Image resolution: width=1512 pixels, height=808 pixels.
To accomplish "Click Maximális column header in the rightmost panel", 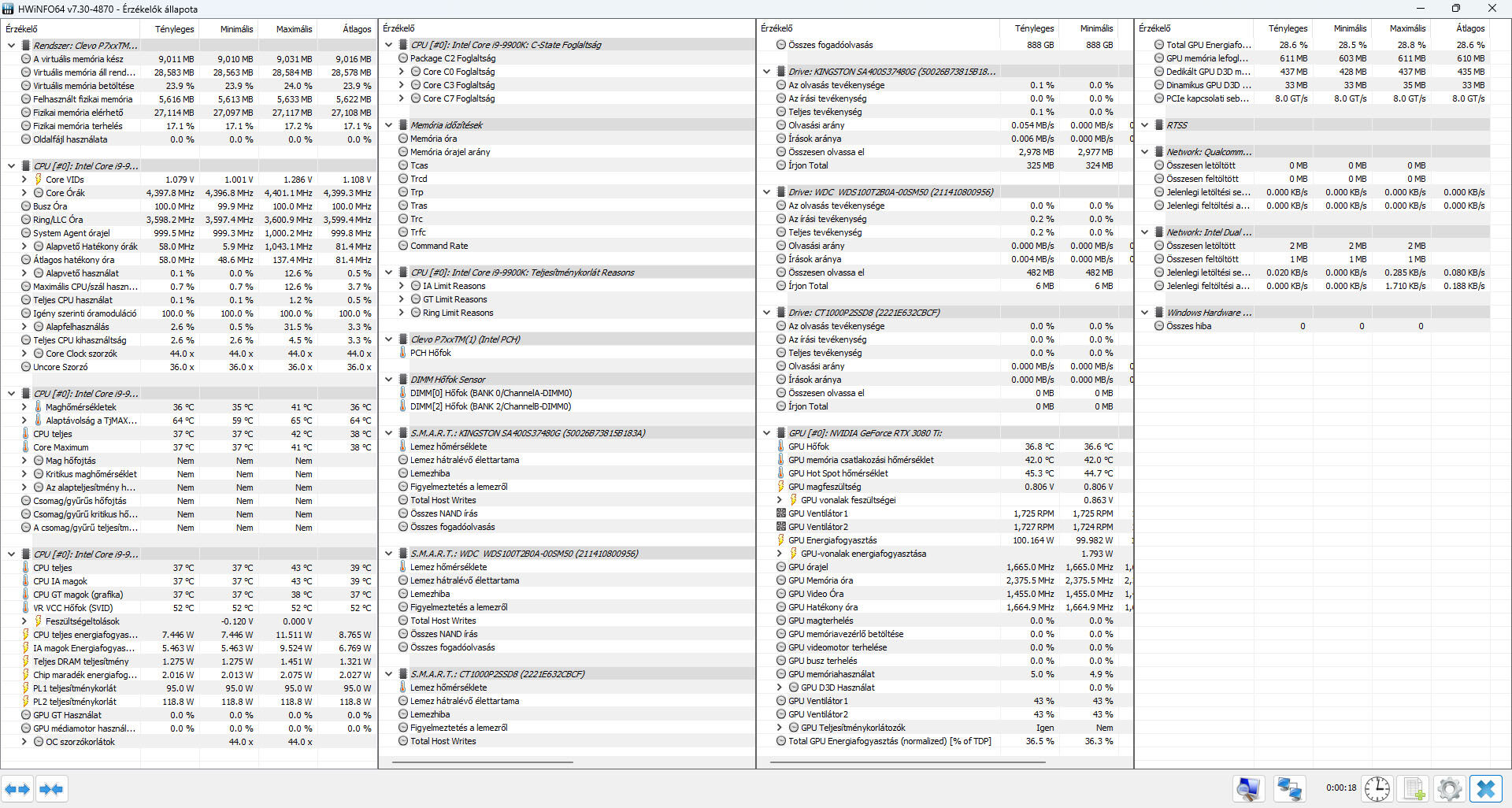I will coord(1401,28).
